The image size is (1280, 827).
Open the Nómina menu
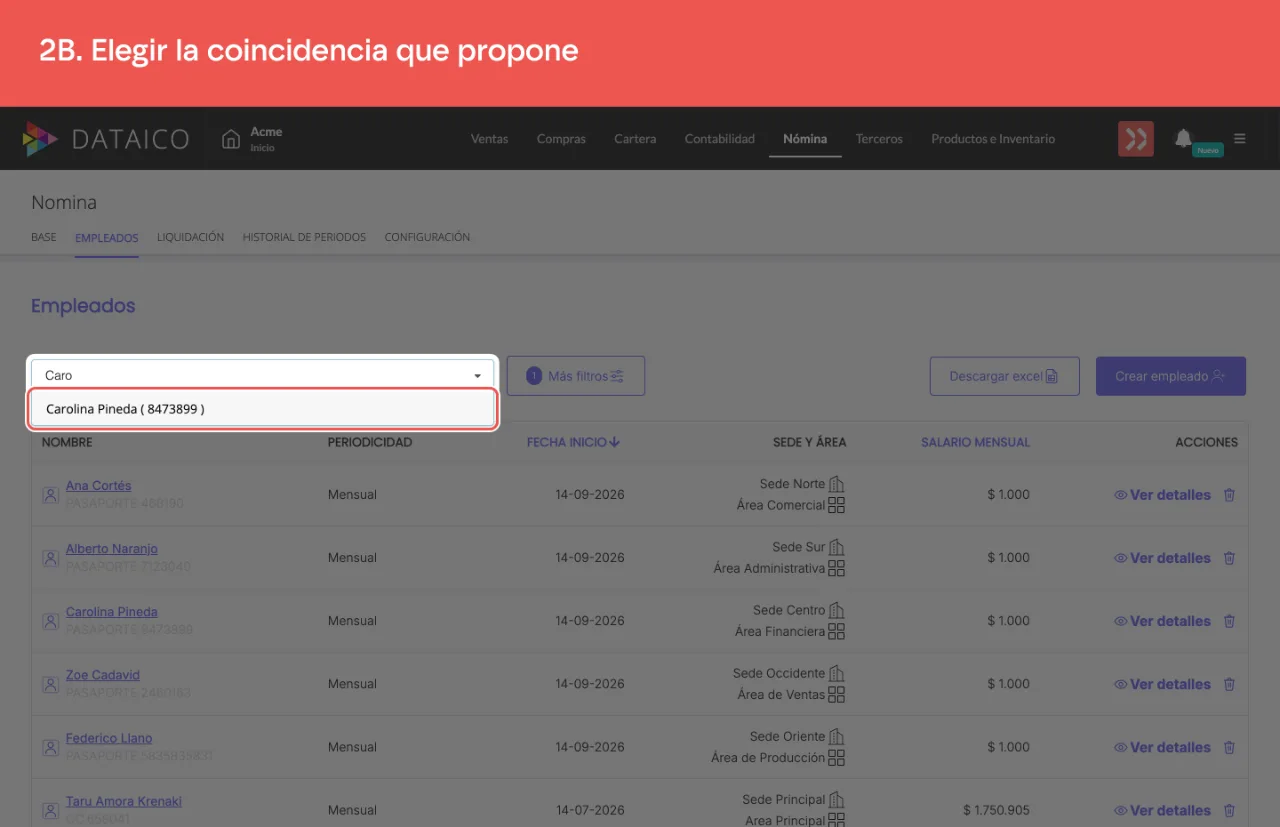(805, 139)
